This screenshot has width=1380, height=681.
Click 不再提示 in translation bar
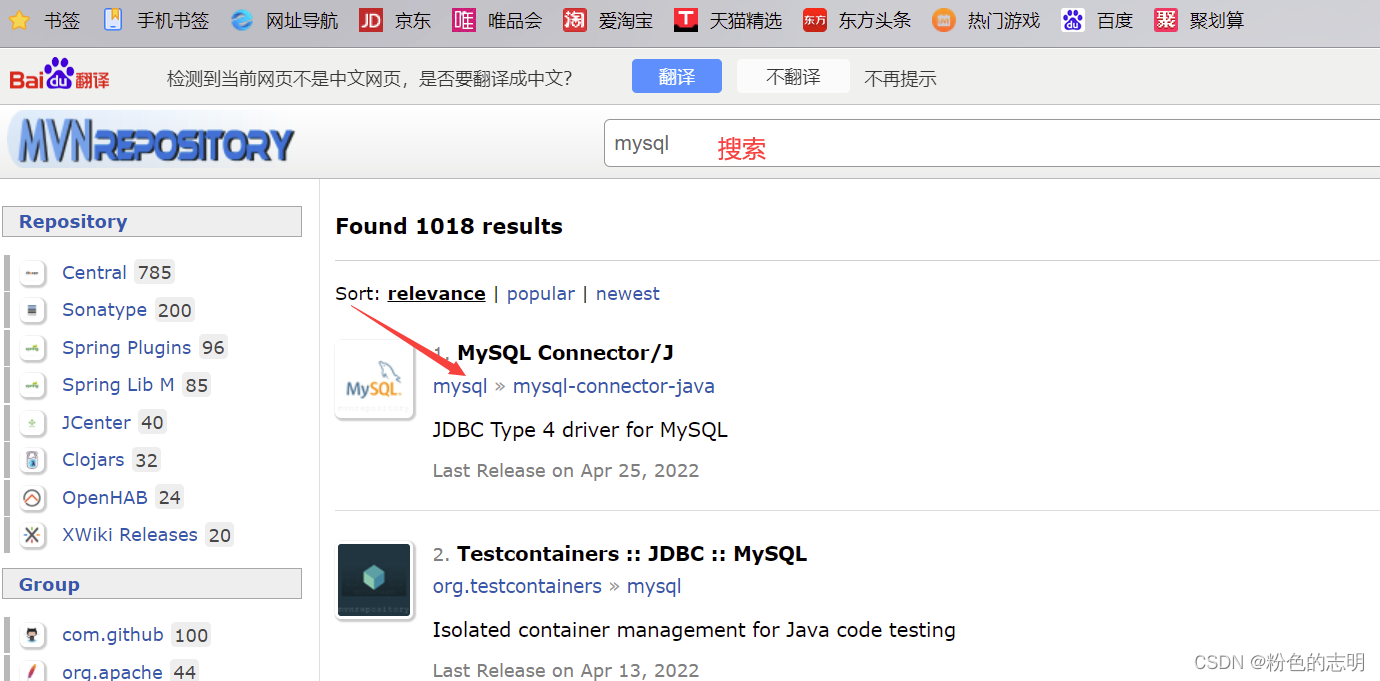900,78
